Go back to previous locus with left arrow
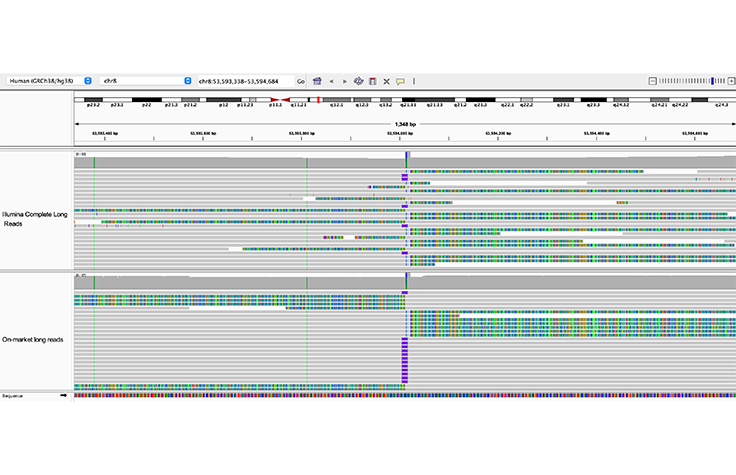This screenshot has width=736, height=475. (x=331, y=80)
